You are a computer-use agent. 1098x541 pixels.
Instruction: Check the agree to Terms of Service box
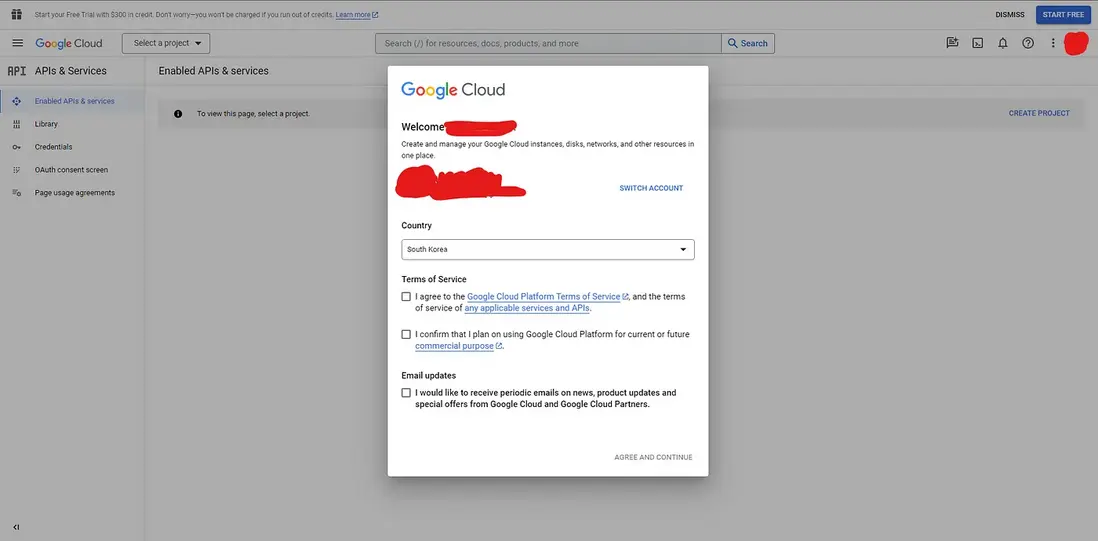406,297
